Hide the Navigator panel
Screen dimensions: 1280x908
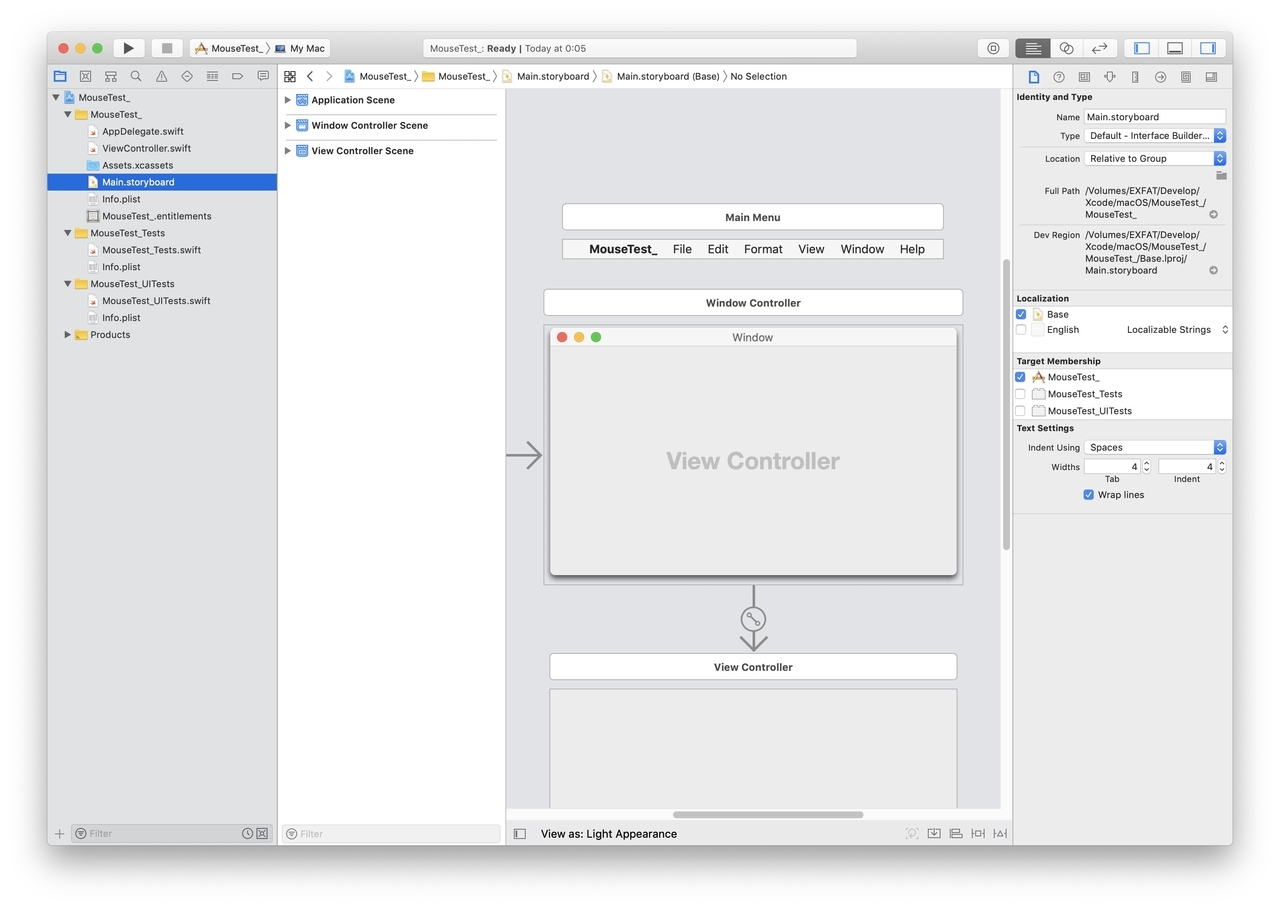click(1142, 48)
